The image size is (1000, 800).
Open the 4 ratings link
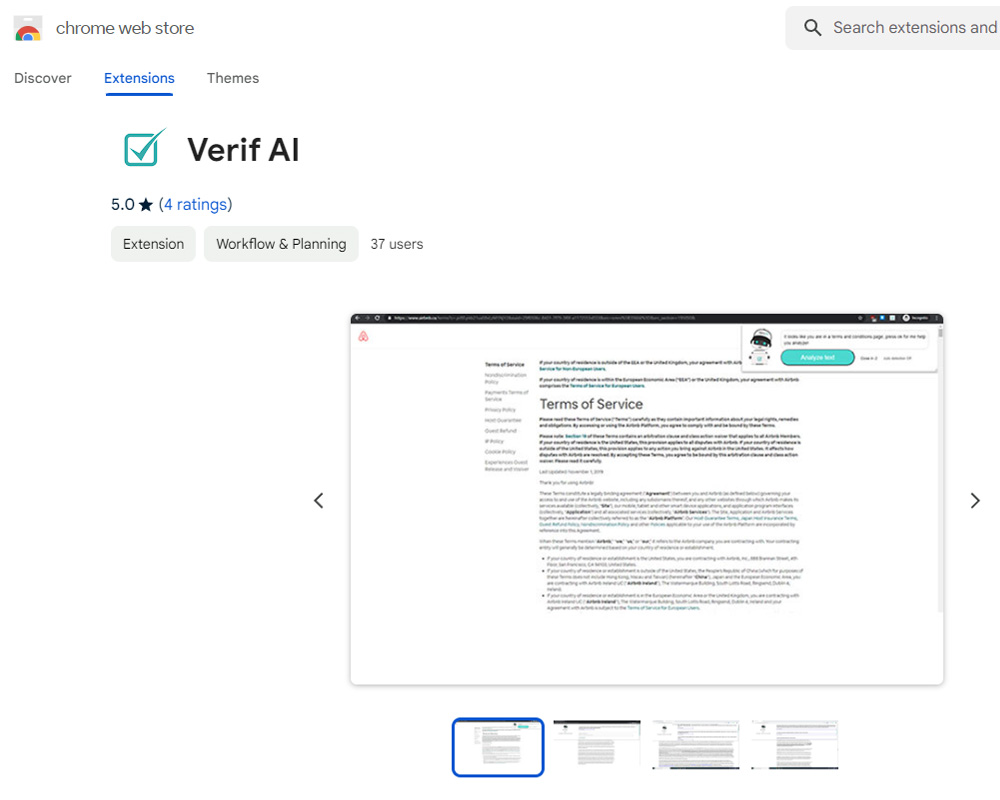pyautogui.click(x=195, y=204)
